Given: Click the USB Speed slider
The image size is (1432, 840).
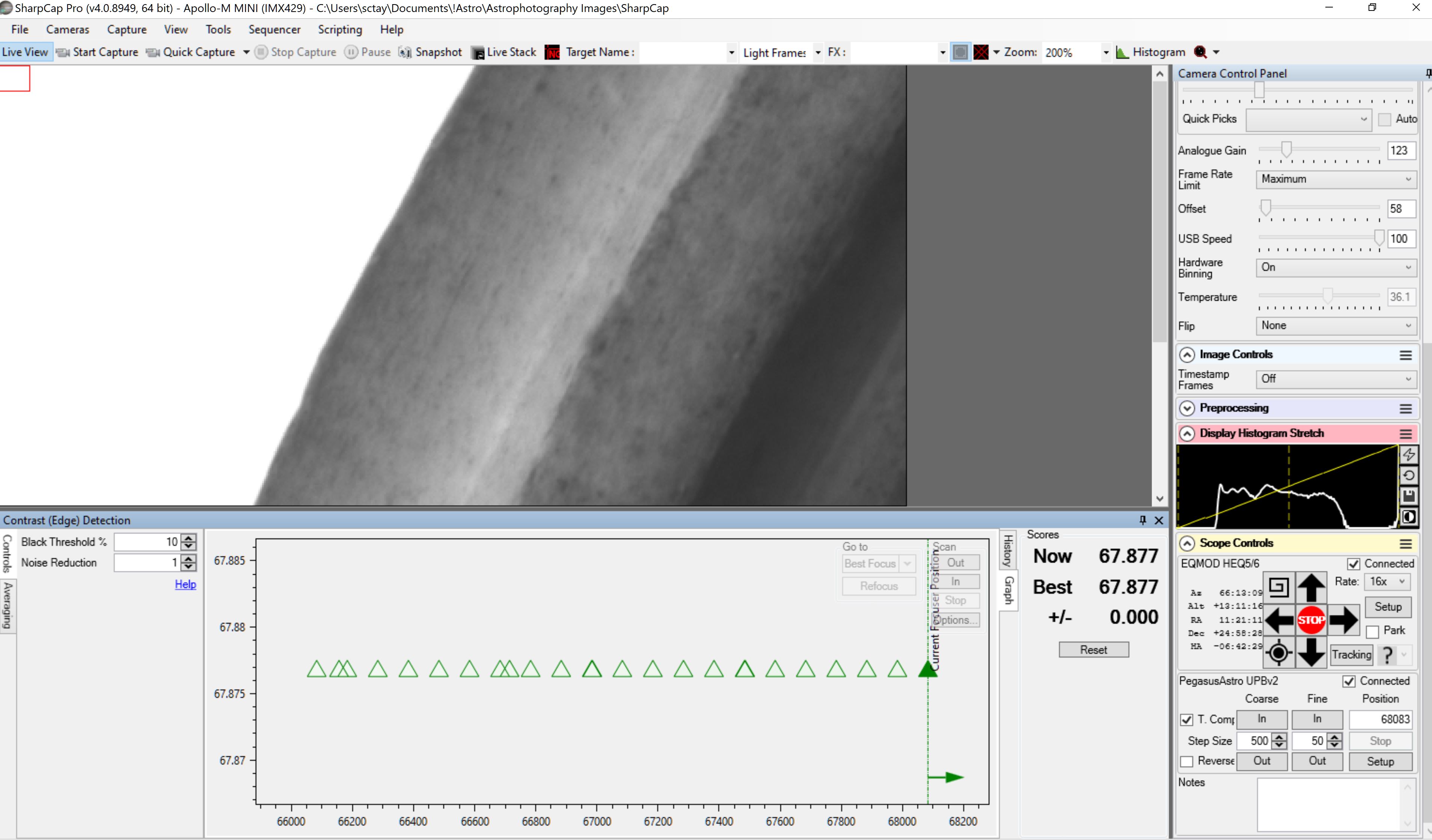Looking at the screenshot, I should coord(1319,239).
